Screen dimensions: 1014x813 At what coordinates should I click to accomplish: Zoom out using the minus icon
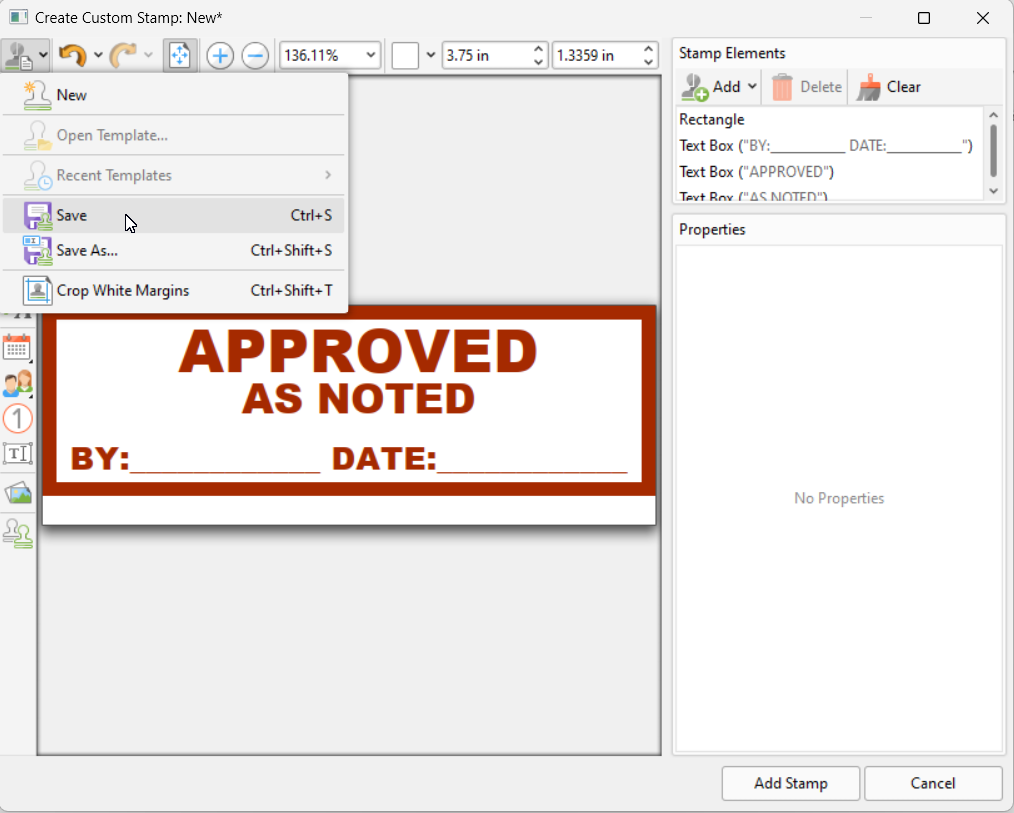point(255,55)
